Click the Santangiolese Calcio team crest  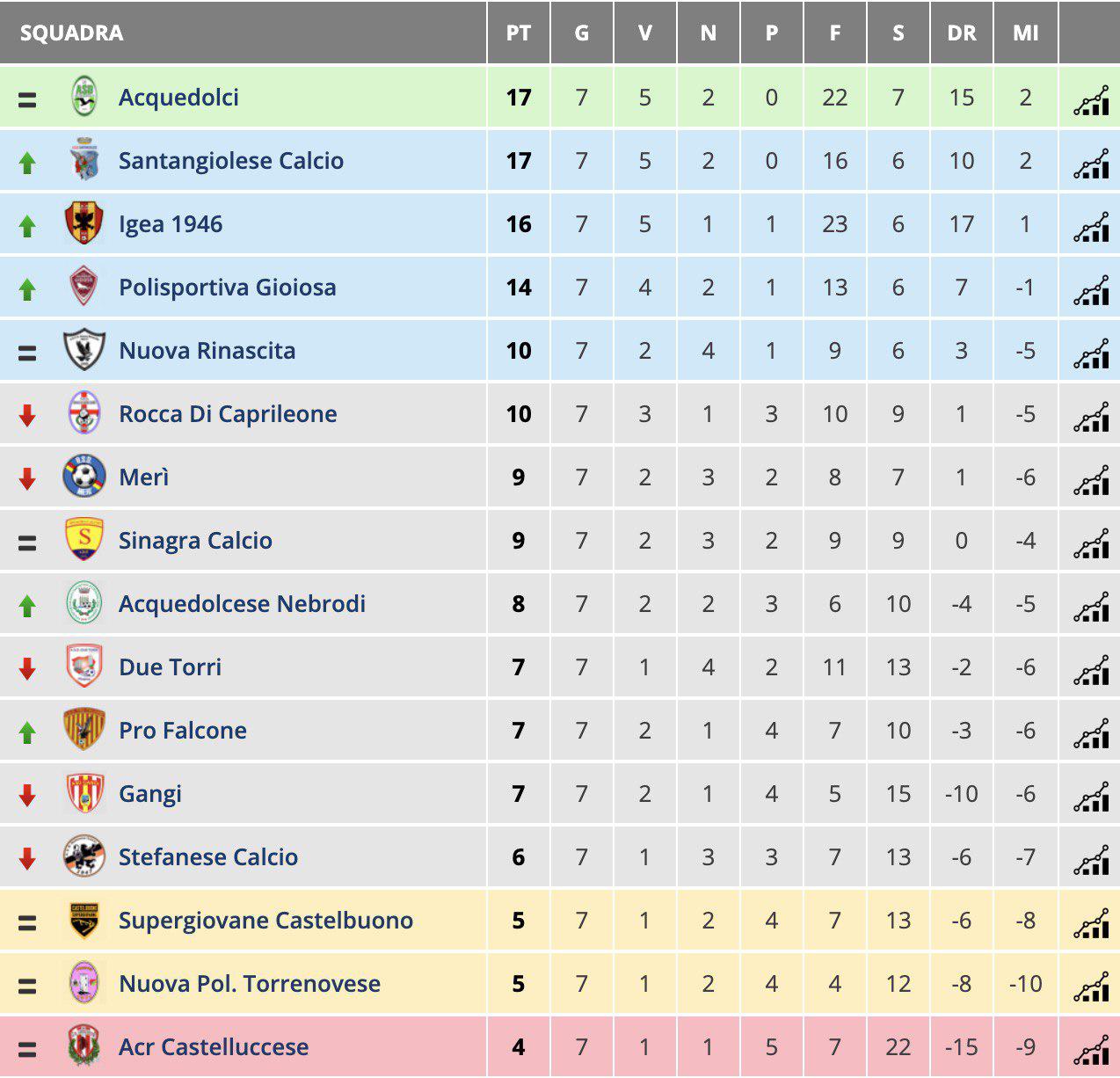coord(84,160)
